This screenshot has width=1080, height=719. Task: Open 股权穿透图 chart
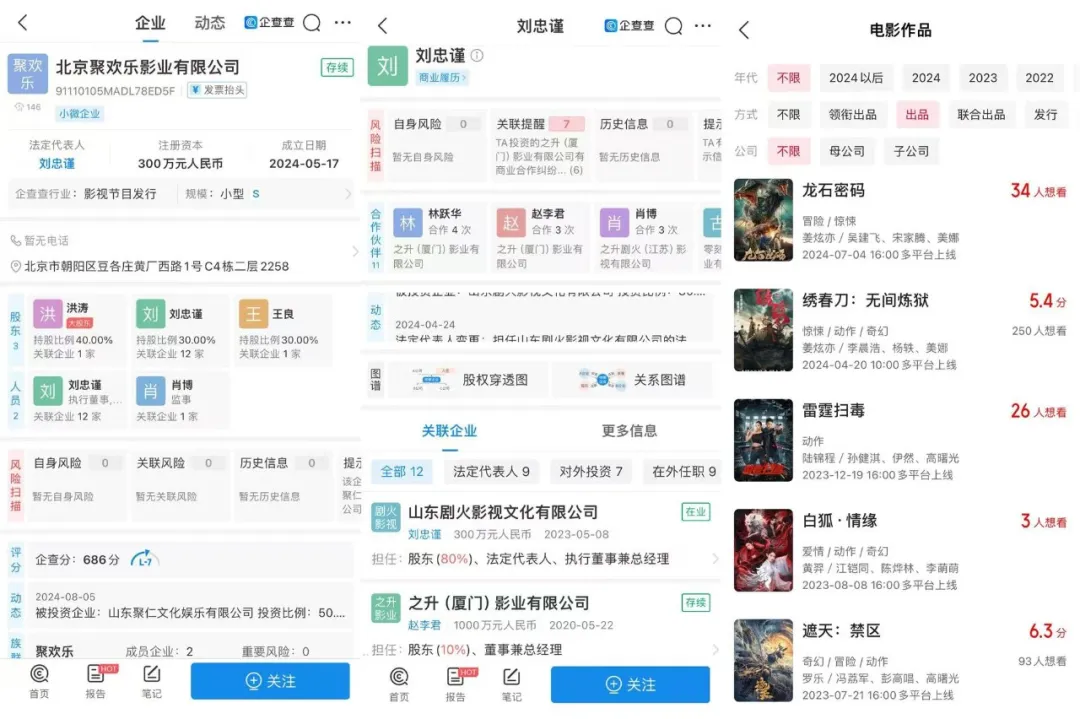468,380
